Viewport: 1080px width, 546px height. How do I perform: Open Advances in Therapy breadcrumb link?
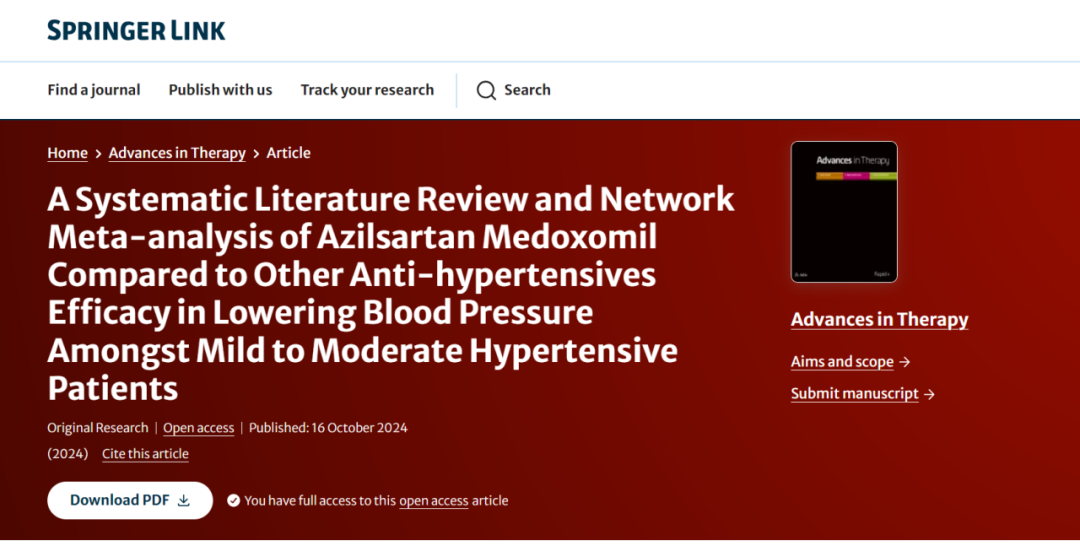click(x=177, y=153)
